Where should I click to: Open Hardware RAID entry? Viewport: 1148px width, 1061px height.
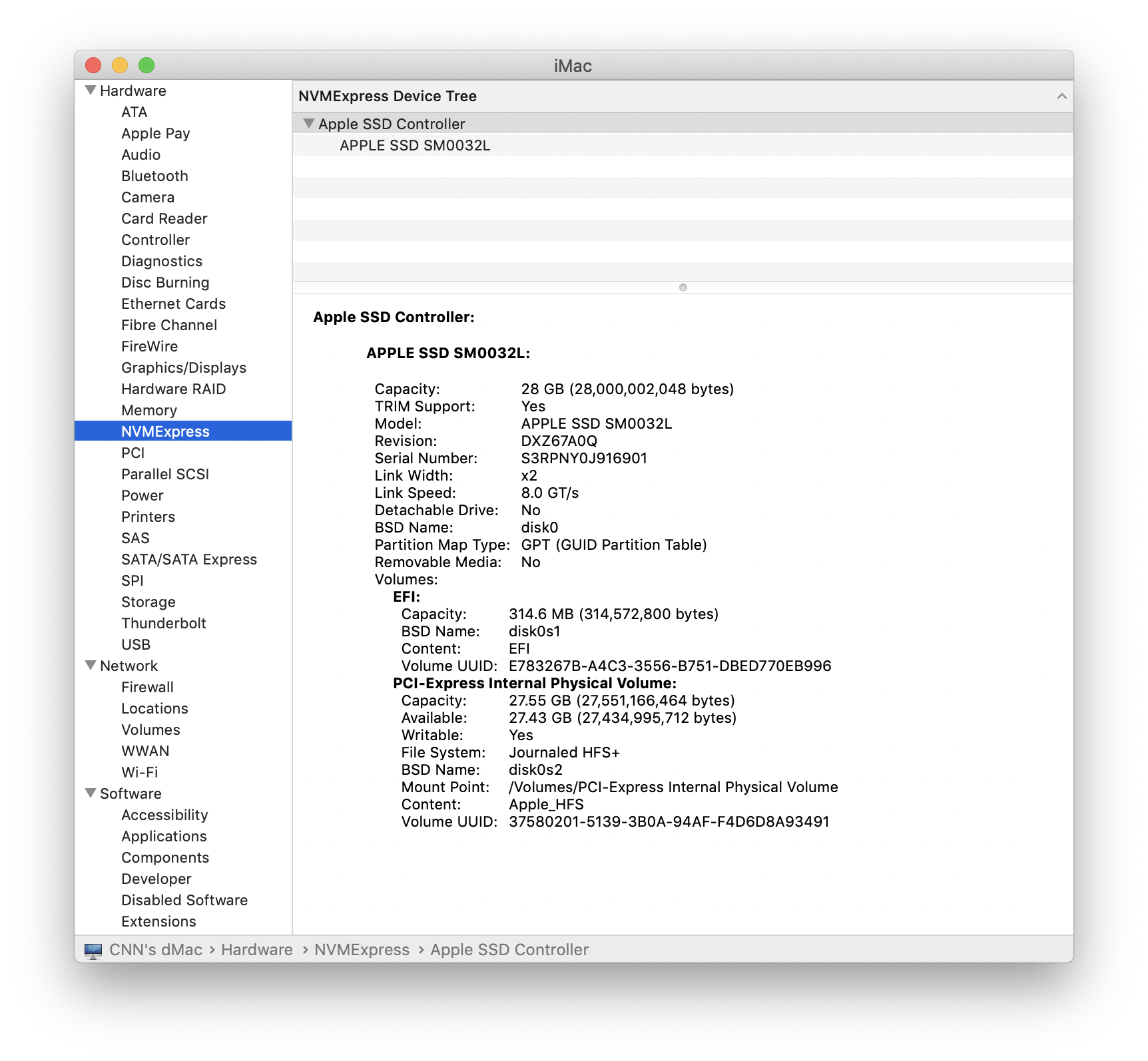coord(173,389)
